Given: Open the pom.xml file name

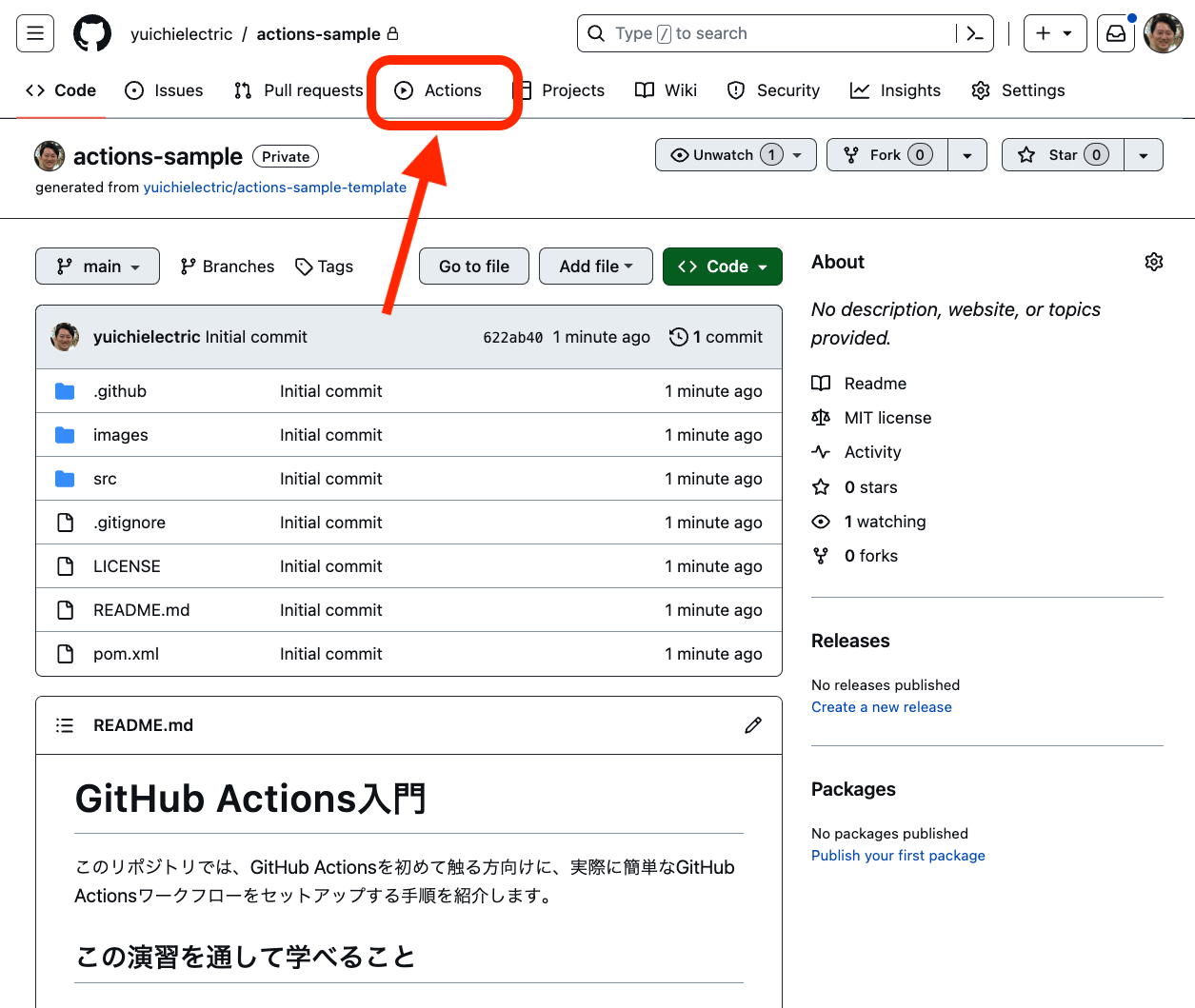Looking at the screenshot, I should click(x=126, y=654).
